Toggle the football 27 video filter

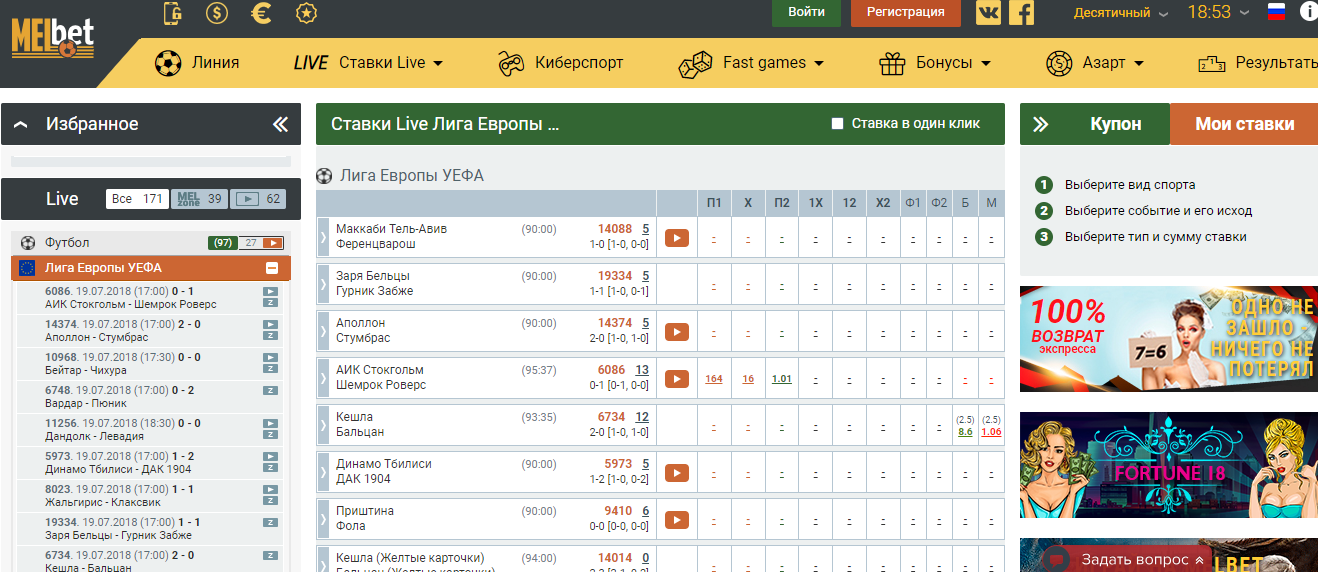(262, 243)
